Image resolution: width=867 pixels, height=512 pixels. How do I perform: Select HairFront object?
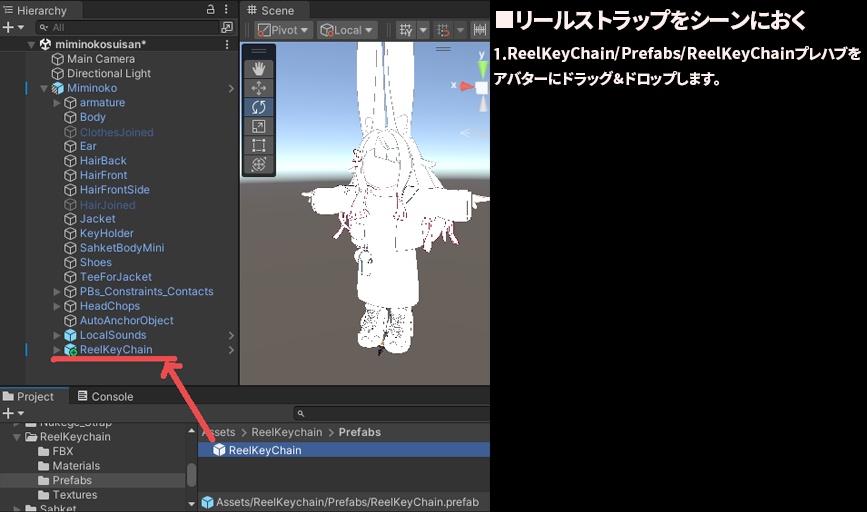click(103, 175)
